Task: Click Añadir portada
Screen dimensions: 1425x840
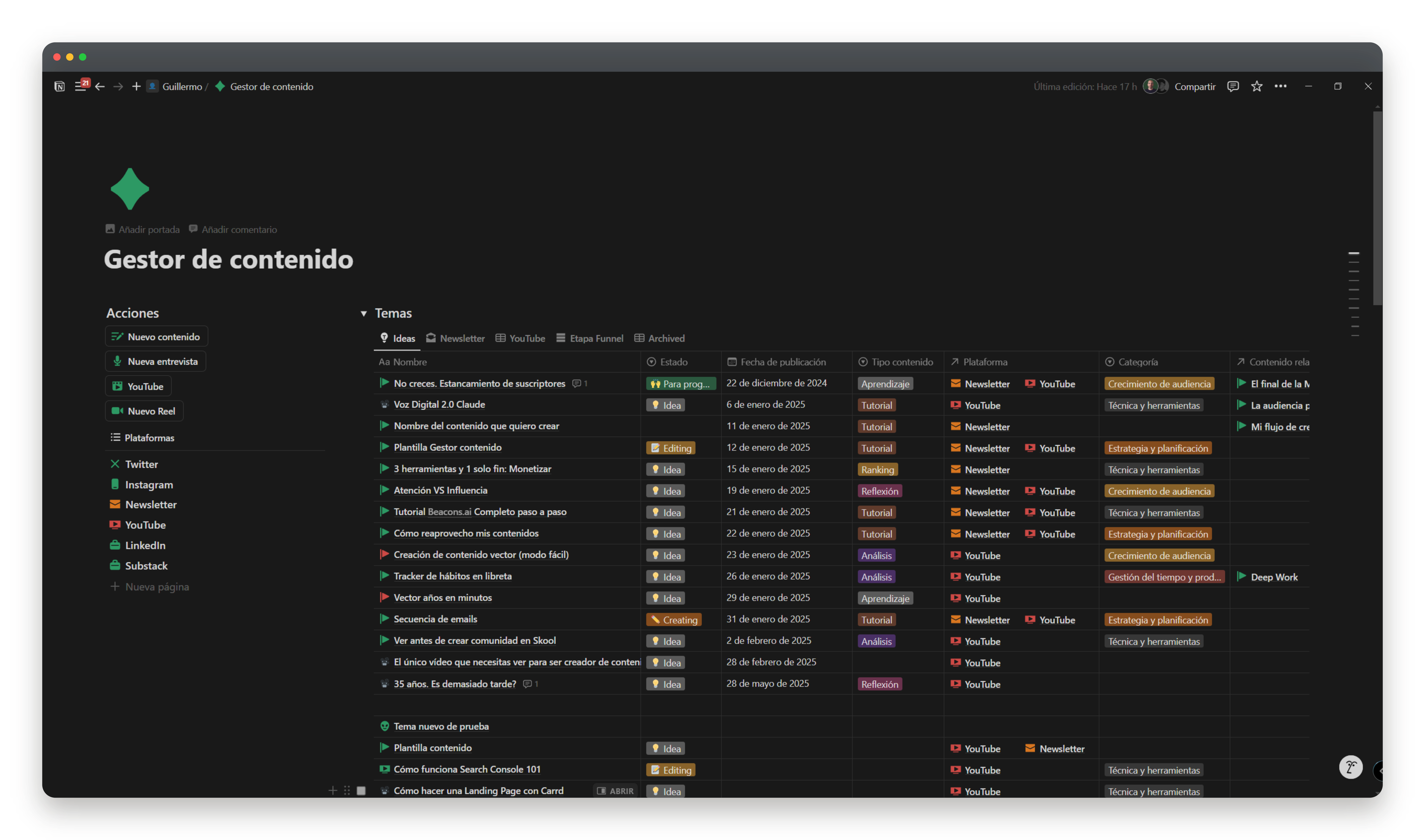Action: click(x=143, y=229)
